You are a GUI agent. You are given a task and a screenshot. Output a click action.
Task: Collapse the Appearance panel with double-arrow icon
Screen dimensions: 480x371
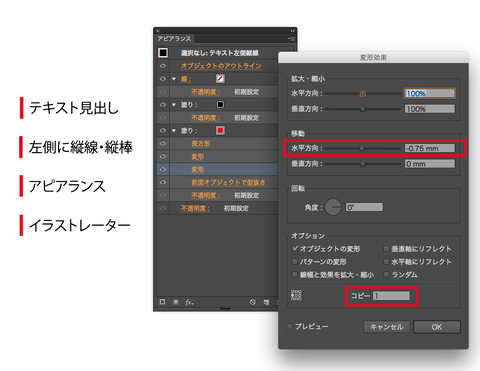(292, 31)
